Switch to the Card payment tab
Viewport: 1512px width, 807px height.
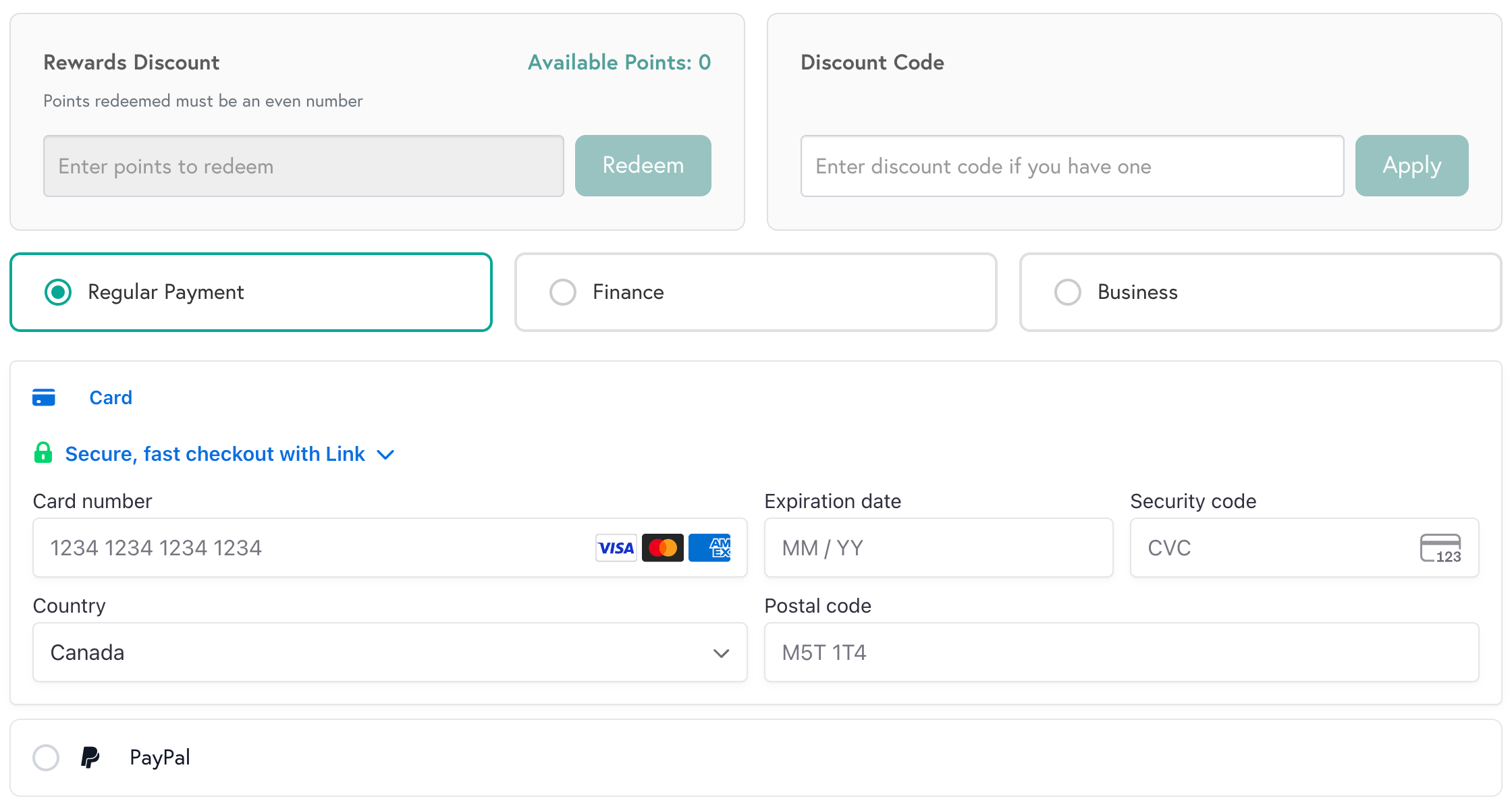click(x=111, y=397)
